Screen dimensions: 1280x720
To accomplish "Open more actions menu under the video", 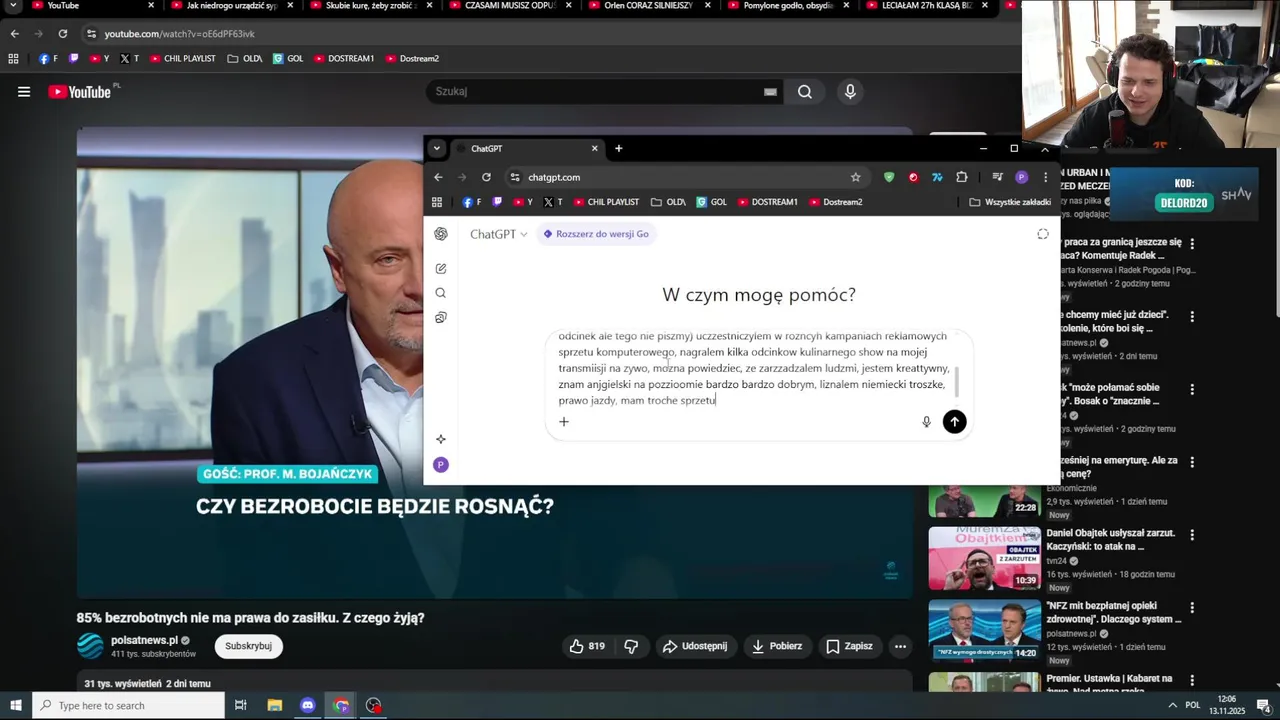I will pyautogui.click(x=900, y=646).
